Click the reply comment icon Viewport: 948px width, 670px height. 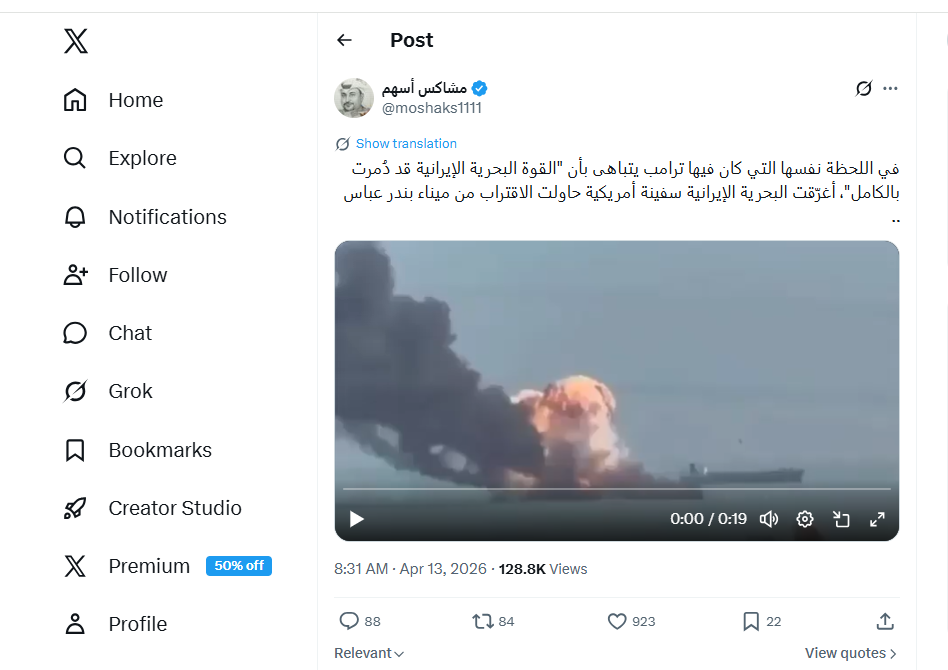[349, 621]
